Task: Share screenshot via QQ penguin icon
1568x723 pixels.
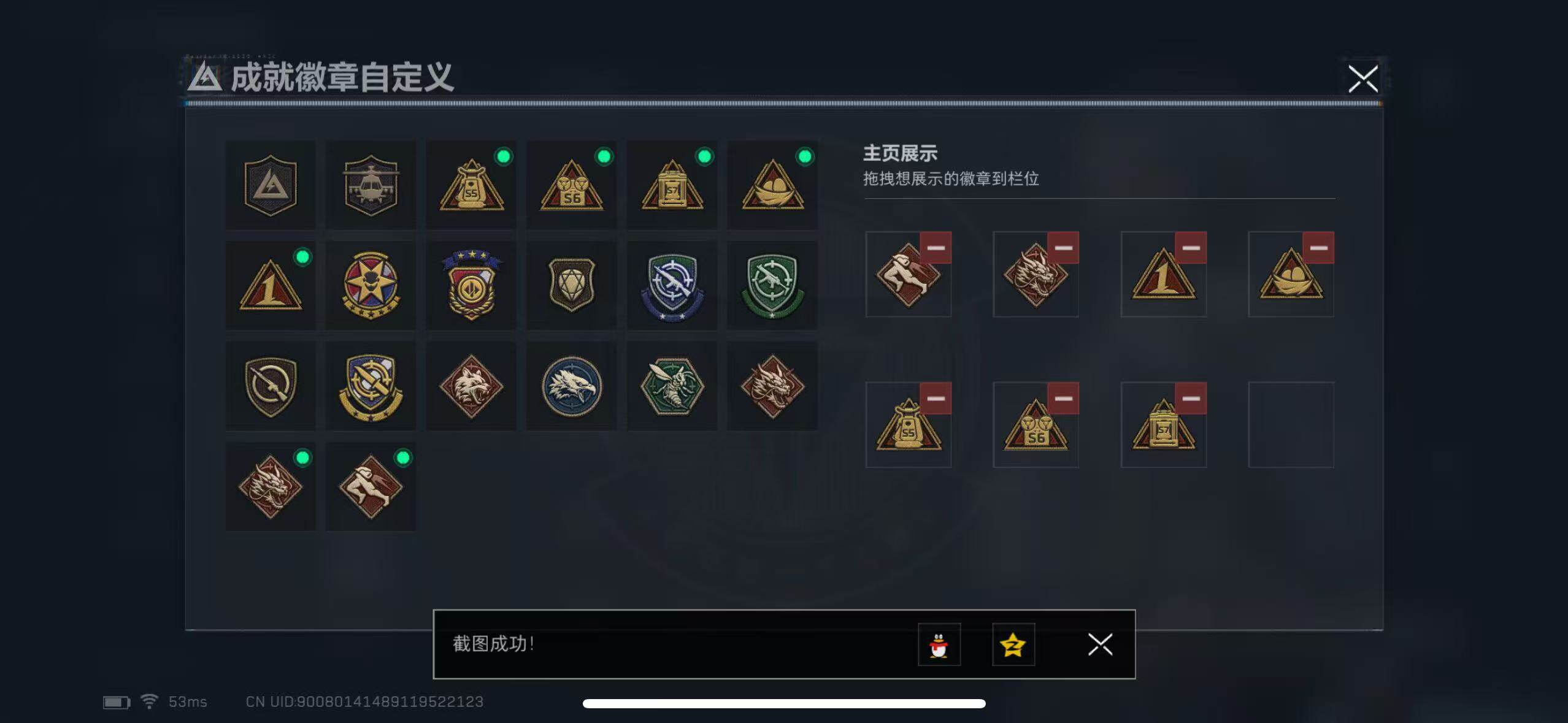Action: click(939, 645)
